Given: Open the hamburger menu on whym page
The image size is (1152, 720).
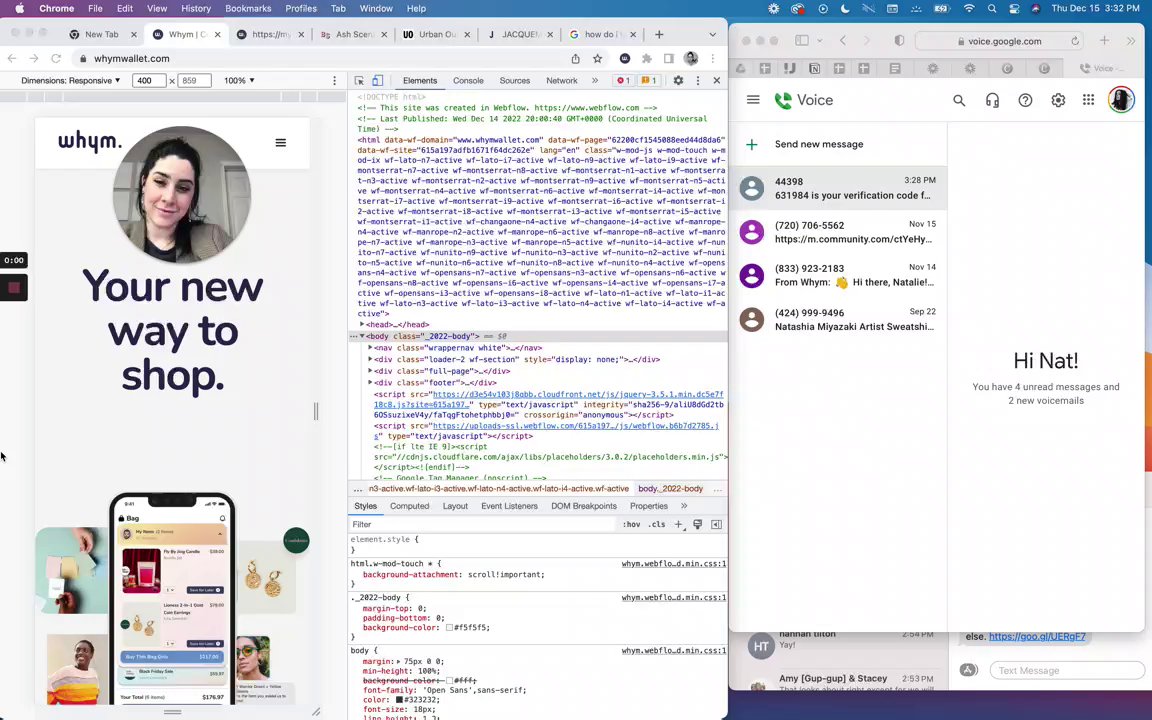Looking at the screenshot, I should pyautogui.click(x=281, y=143).
